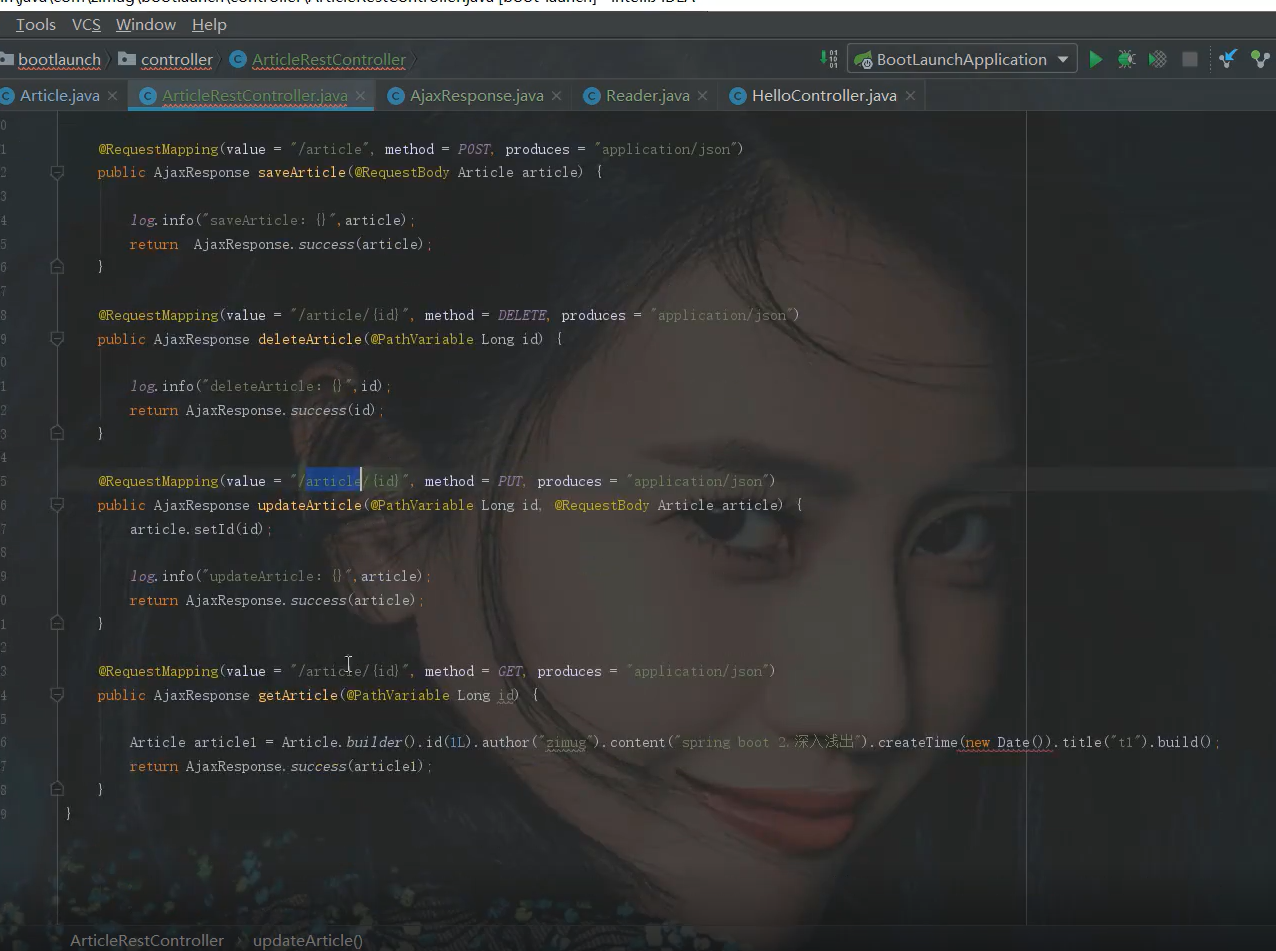Open the BootLaunchApplication run configuration dropdown
The width and height of the screenshot is (1276, 951).
pyautogui.click(x=962, y=59)
